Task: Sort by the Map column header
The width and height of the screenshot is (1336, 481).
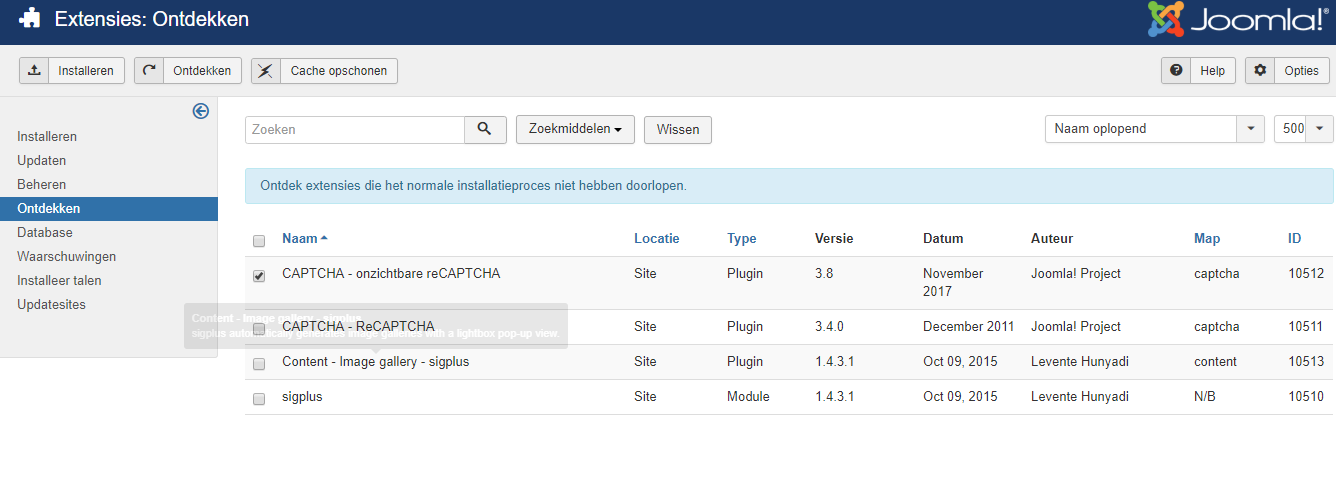Action: 1207,239
